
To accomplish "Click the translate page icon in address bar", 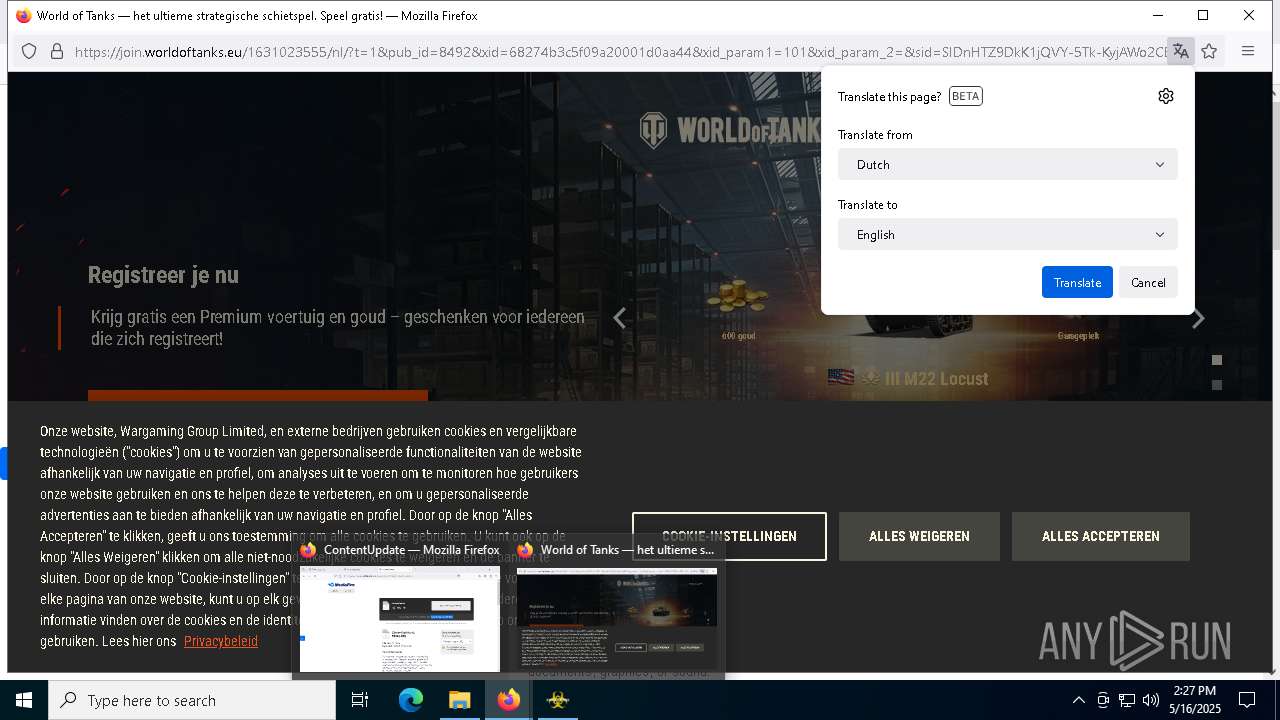I will [1181, 51].
